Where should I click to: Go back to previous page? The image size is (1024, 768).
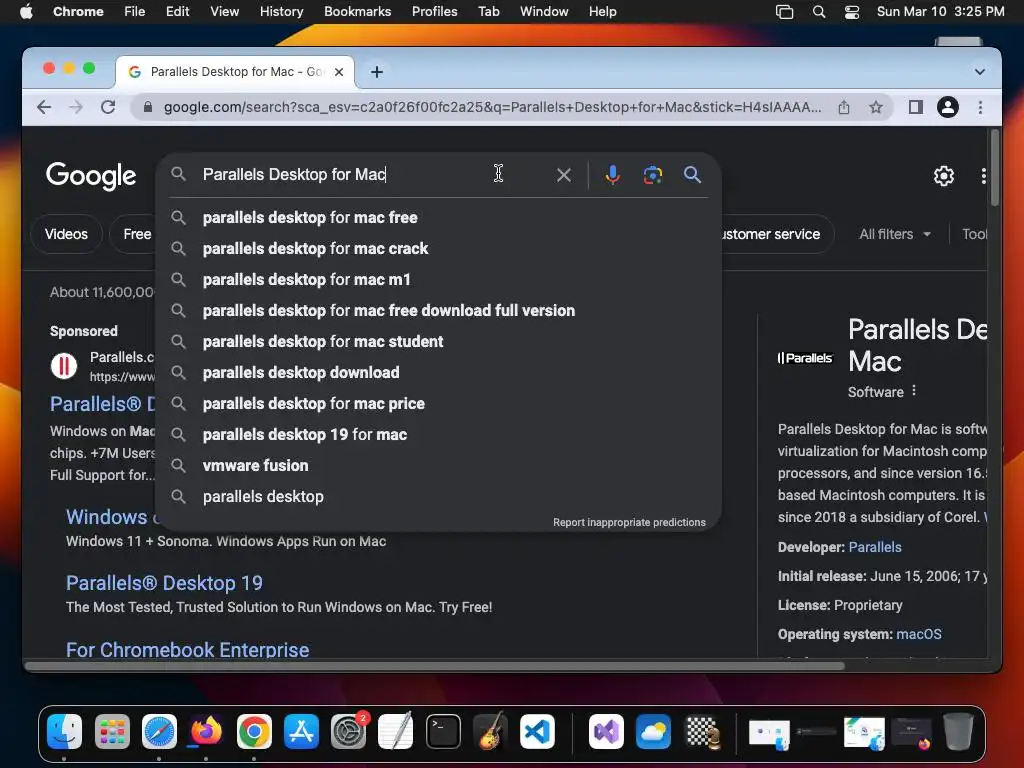pyautogui.click(x=44, y=107)
